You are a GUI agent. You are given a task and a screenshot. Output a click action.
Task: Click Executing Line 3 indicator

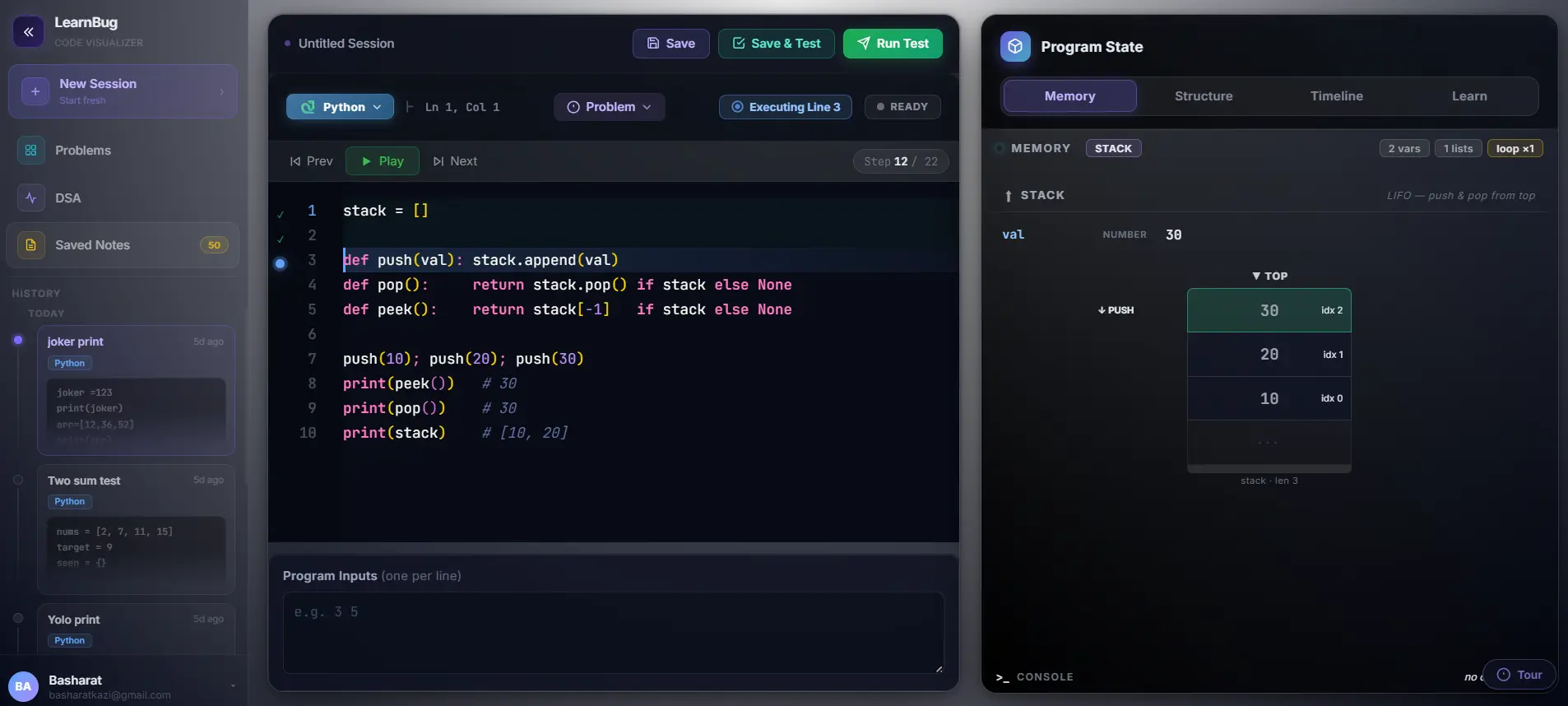pyautogui.click(x=786, y=107)
